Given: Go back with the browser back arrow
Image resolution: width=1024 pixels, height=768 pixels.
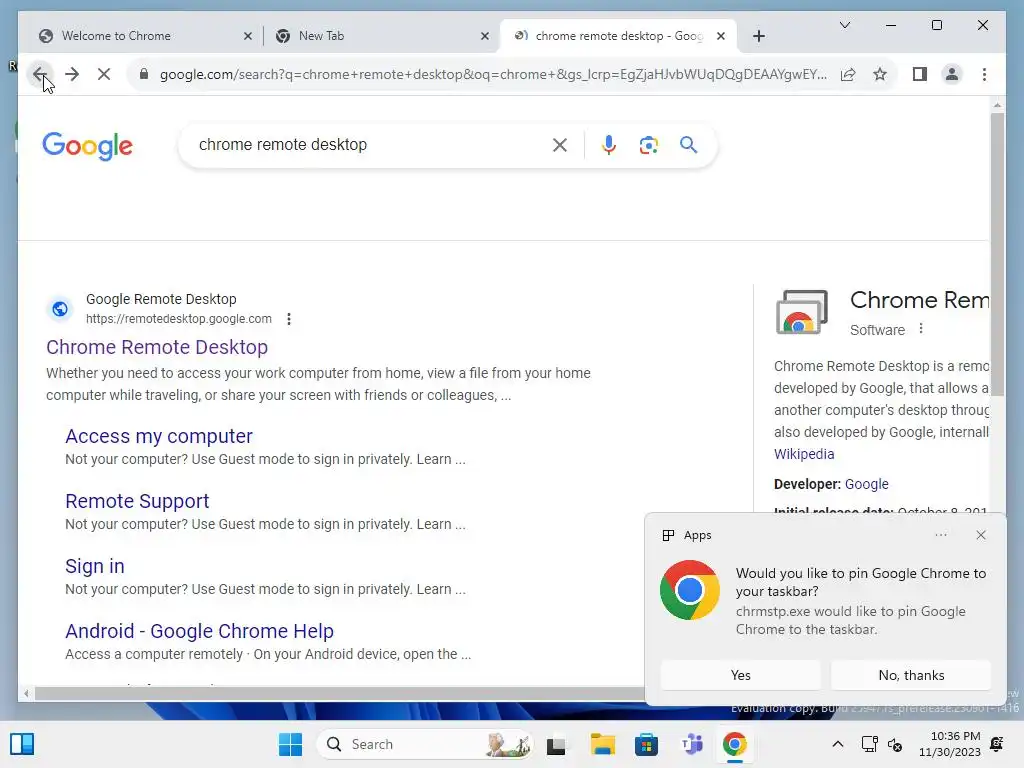Looking at the screenshot, I should (x=39, y=74).
